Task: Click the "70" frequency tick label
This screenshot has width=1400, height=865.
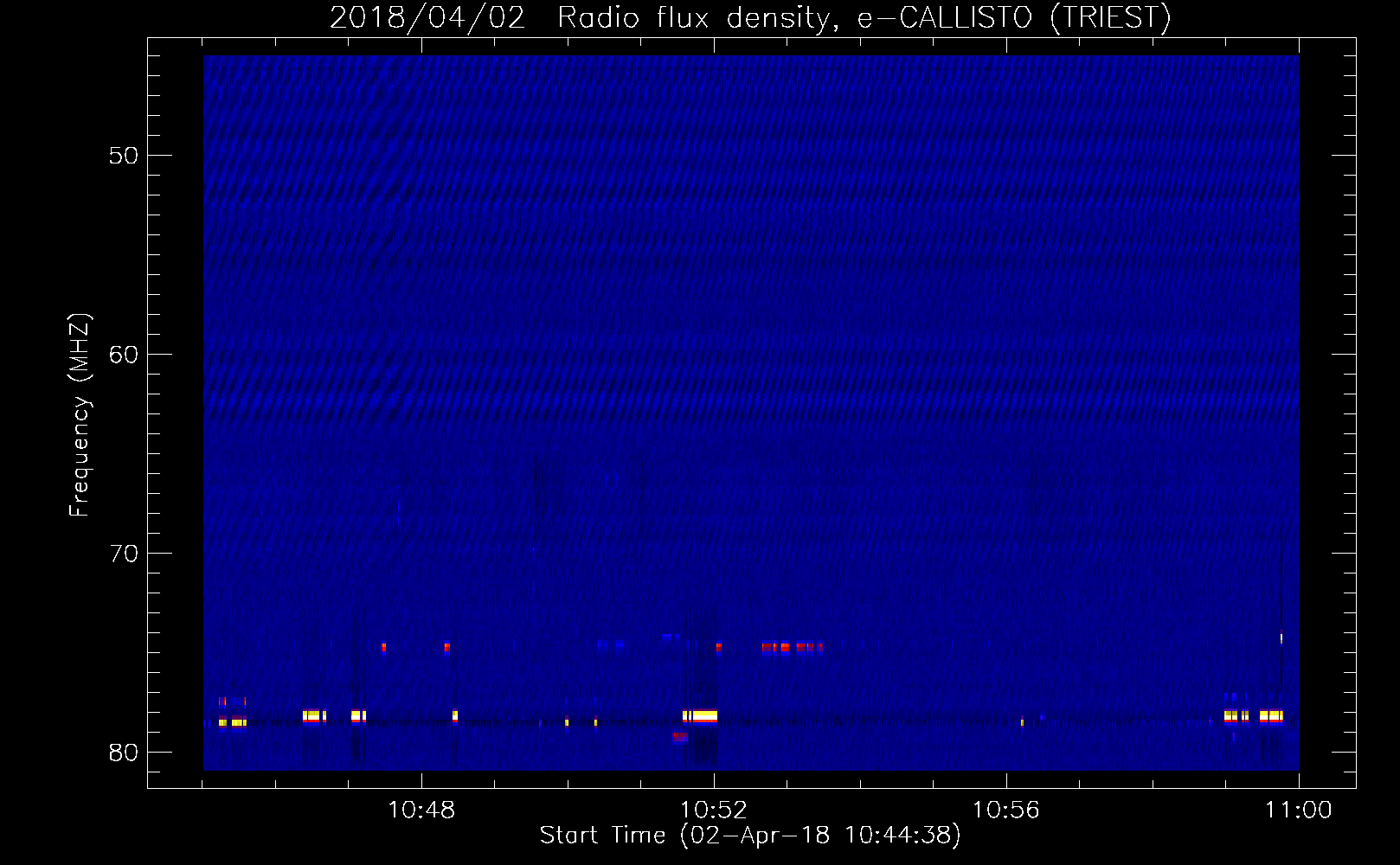Action: [x=124, y=554]
